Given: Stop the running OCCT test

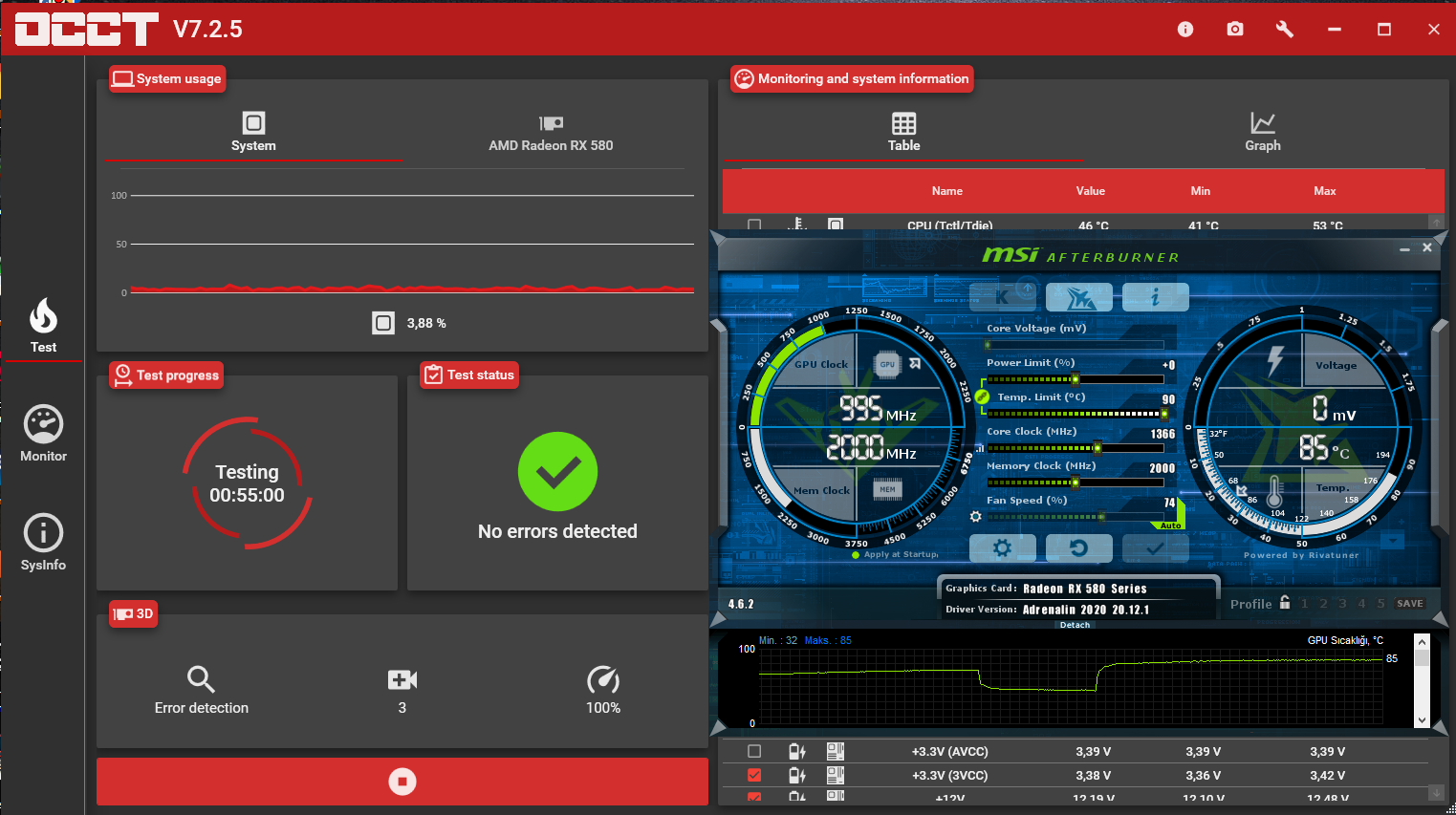Looking at the screenshot, I should click(x=402, y=782).
